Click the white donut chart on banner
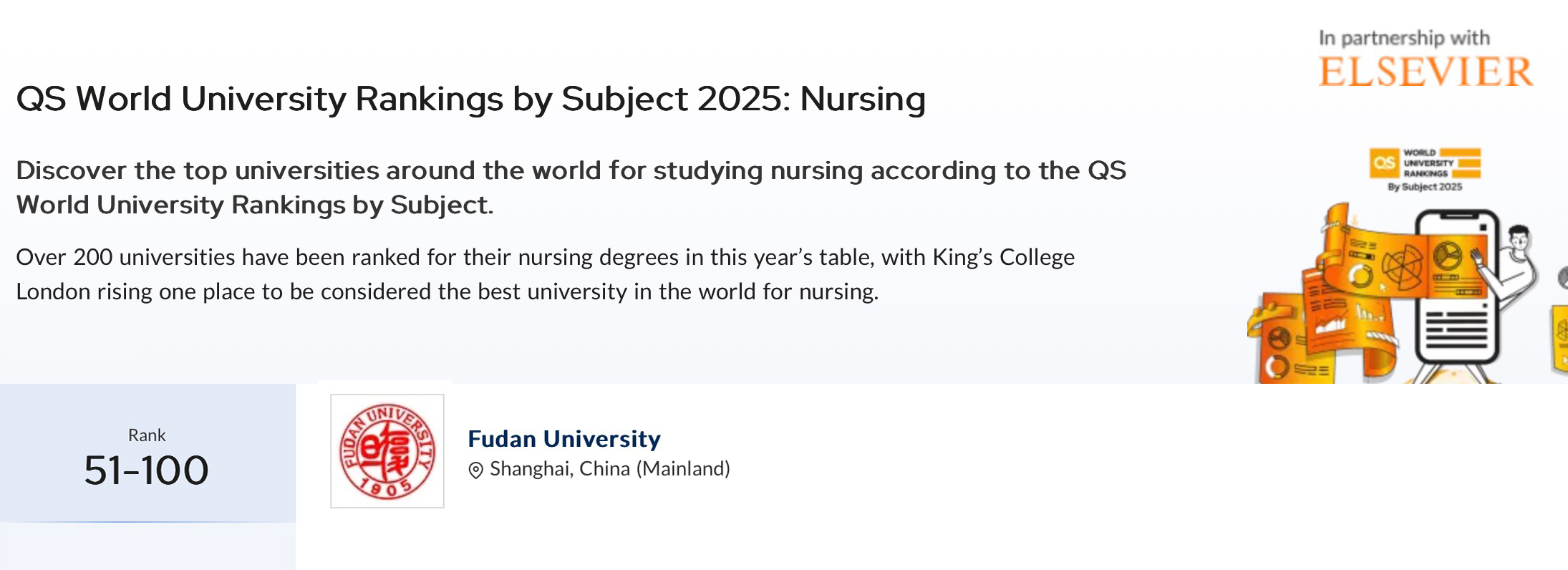 [x=1360, y=276]
